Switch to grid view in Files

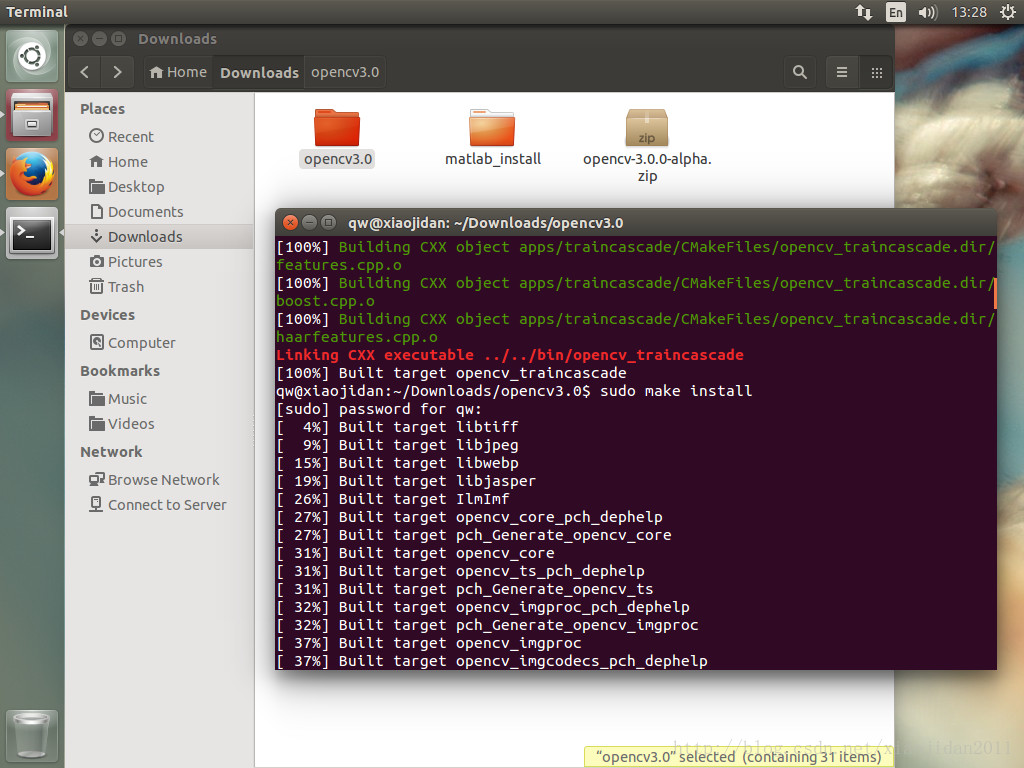point(876,72)
